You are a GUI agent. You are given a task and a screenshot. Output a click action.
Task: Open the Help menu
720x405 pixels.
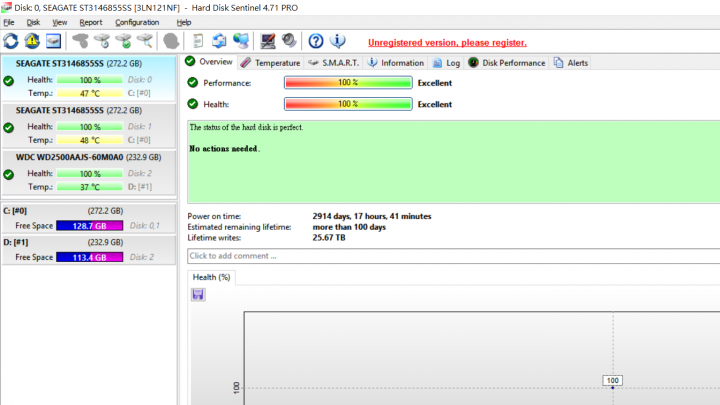tap(184, 22)
